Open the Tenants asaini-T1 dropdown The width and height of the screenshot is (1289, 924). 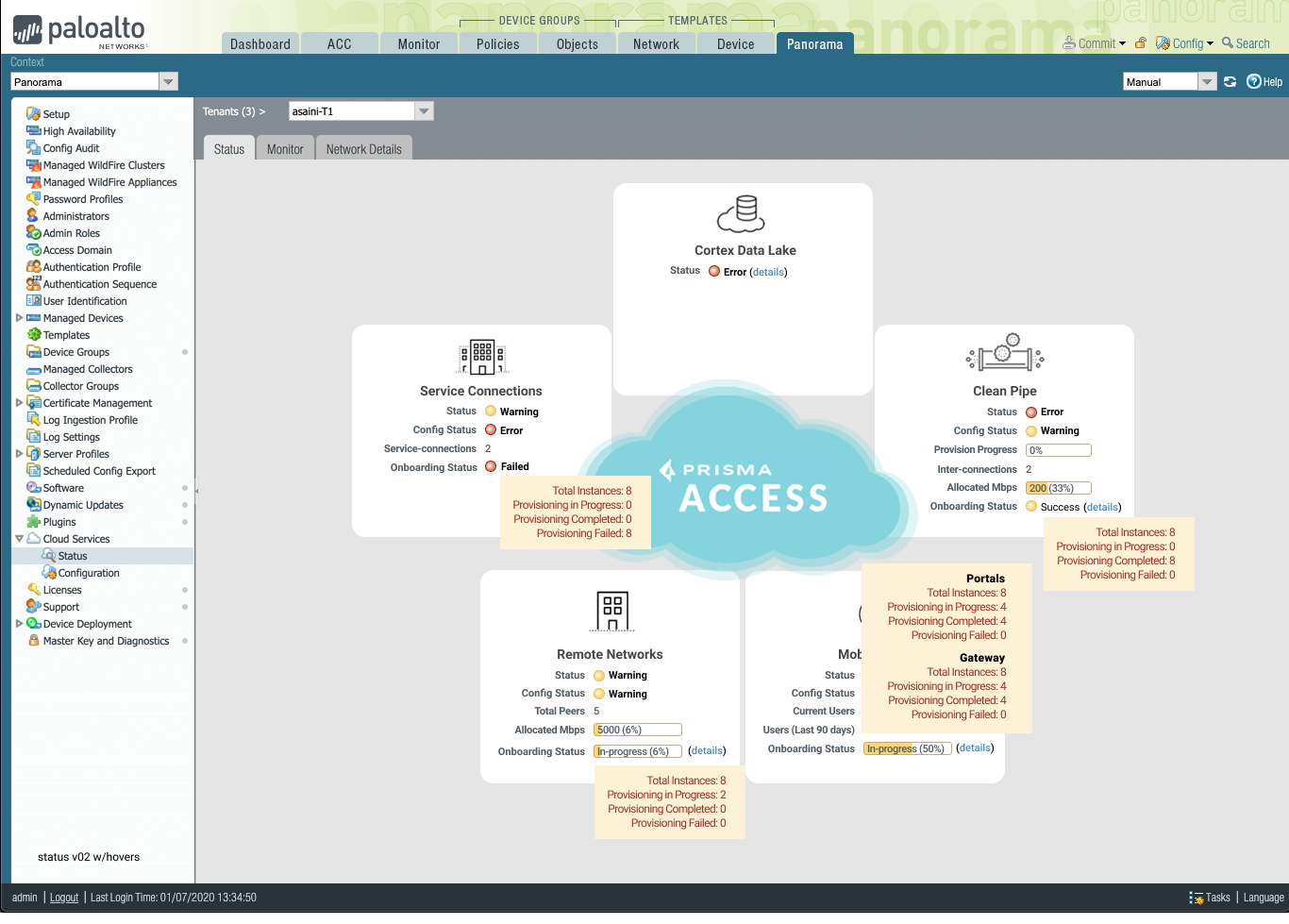pyautogui.click(x=360, y=111)
